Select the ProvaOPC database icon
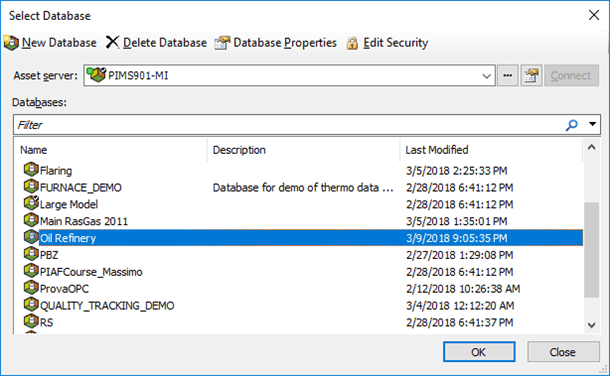The image size is (610, 376). [x=31, y=287]
